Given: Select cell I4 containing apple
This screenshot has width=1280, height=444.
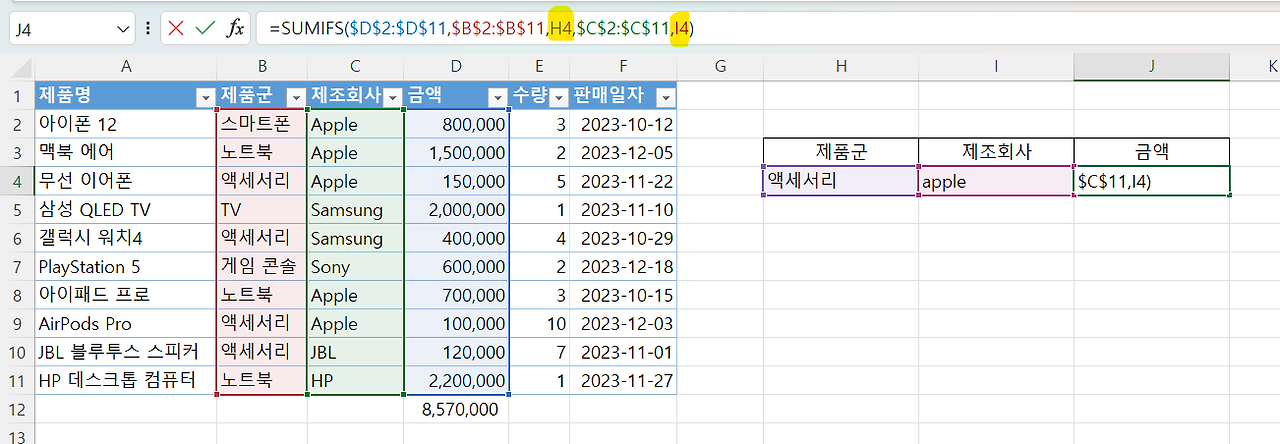Looking at the screenshot, I should (996, 181).
